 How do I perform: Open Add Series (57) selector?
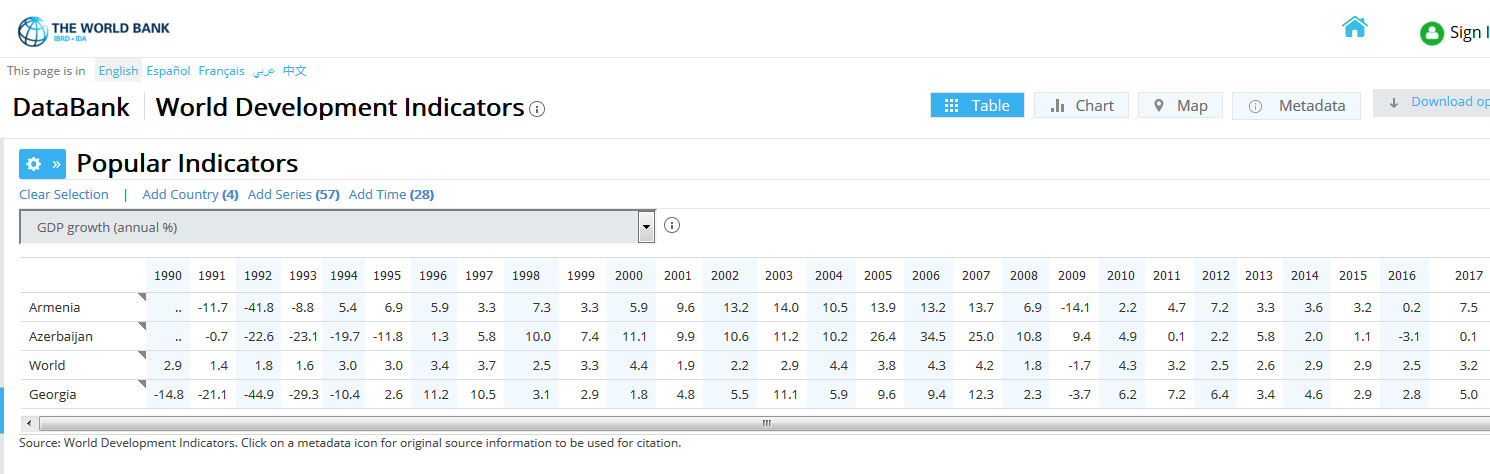[294, 194]
